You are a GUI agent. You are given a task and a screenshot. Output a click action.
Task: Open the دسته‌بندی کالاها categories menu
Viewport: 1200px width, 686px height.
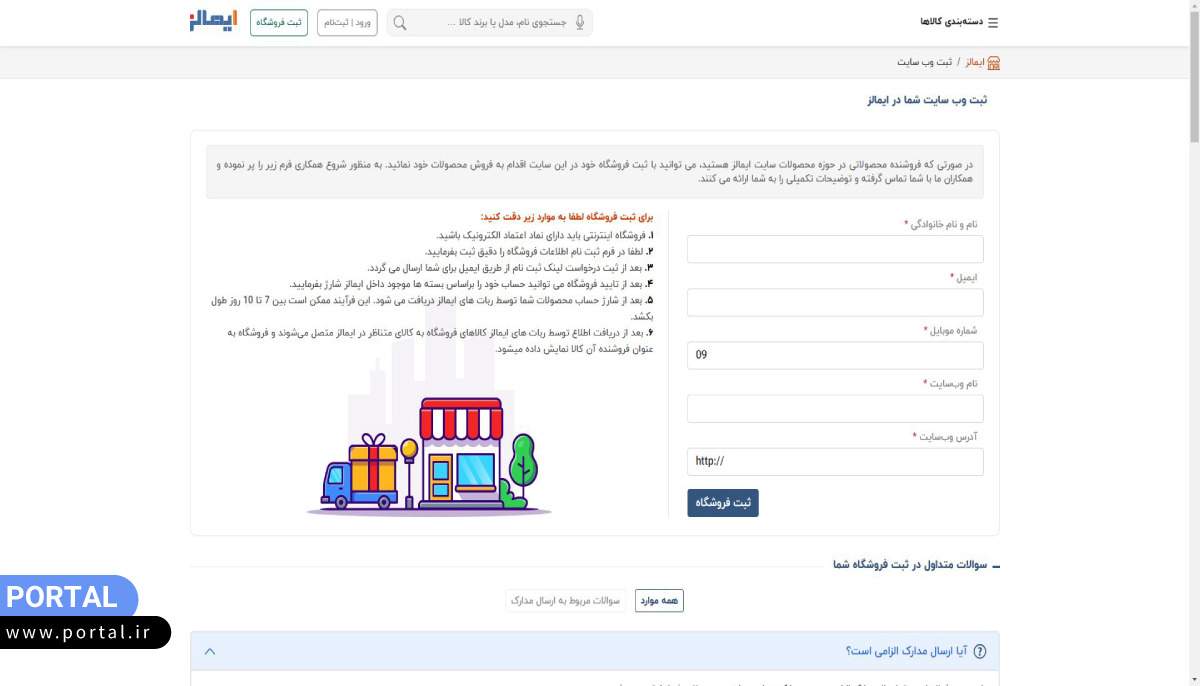(952, 22)
